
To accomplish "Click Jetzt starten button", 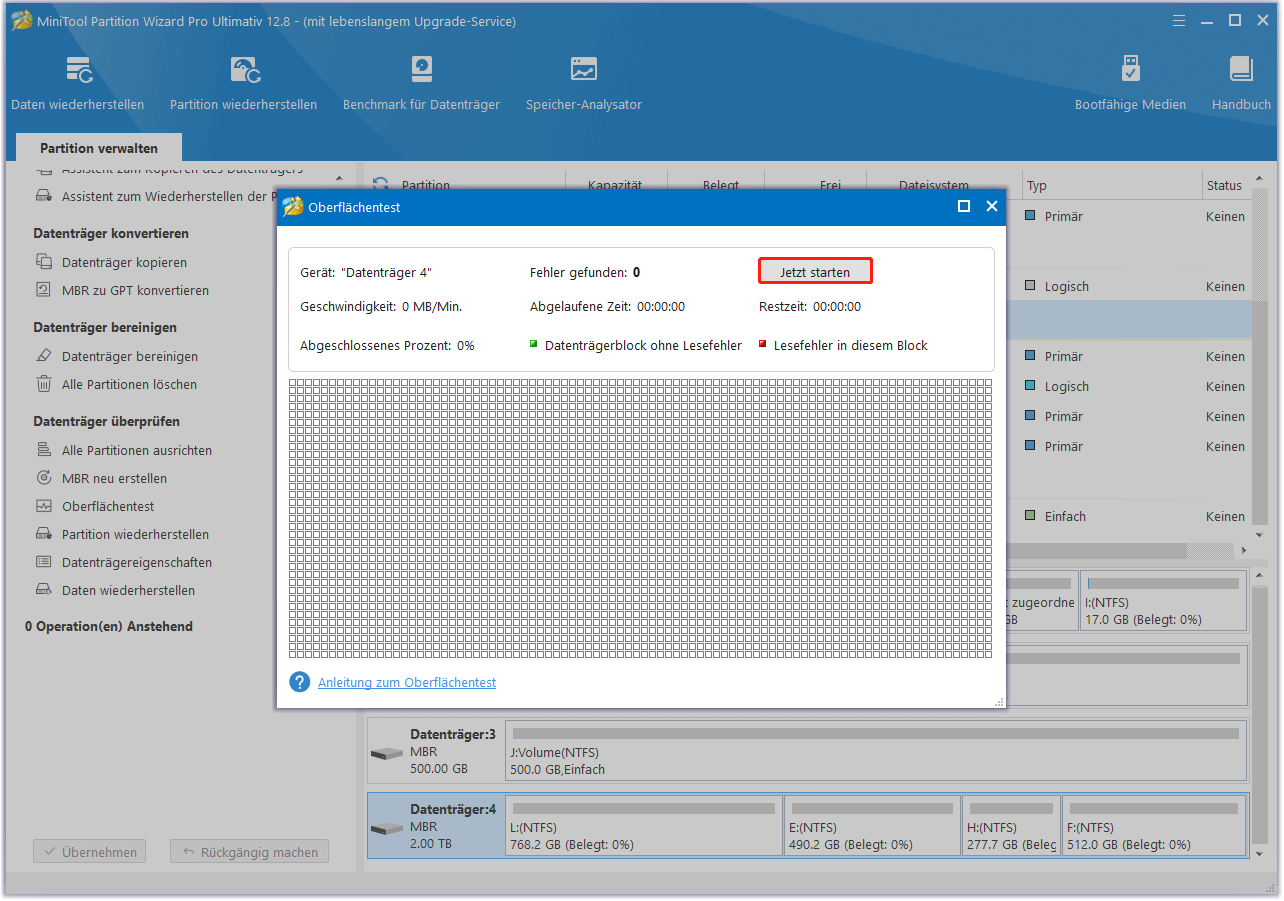I will pos(815,272).
